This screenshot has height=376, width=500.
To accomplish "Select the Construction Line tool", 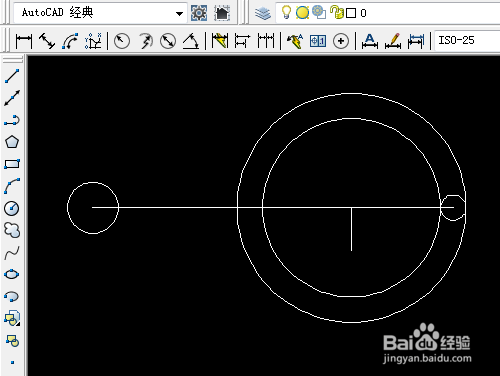I will (12, 98).
